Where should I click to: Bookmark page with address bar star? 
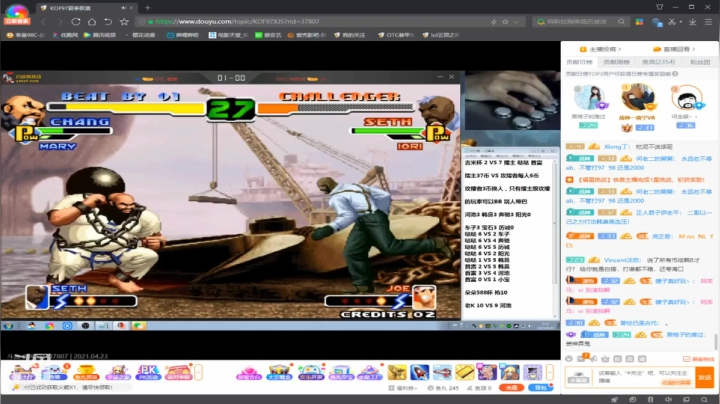pos(505,22)
